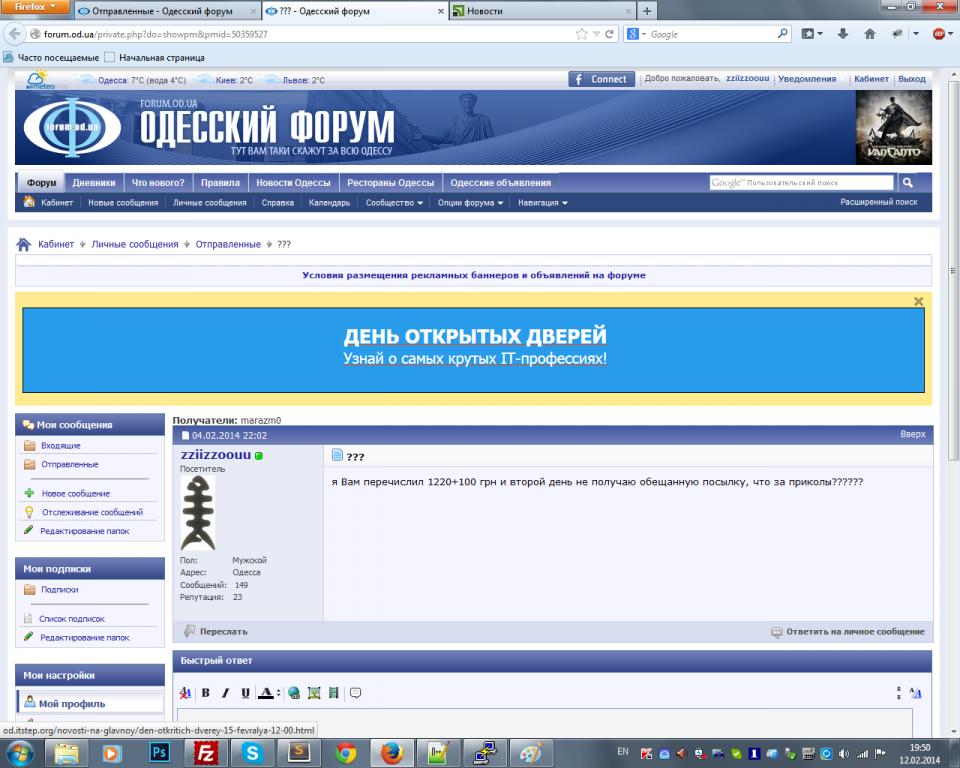This screenshot has height=768, width=960.
Task: Insert a link using the globe icon
Action: click(294, 693)
